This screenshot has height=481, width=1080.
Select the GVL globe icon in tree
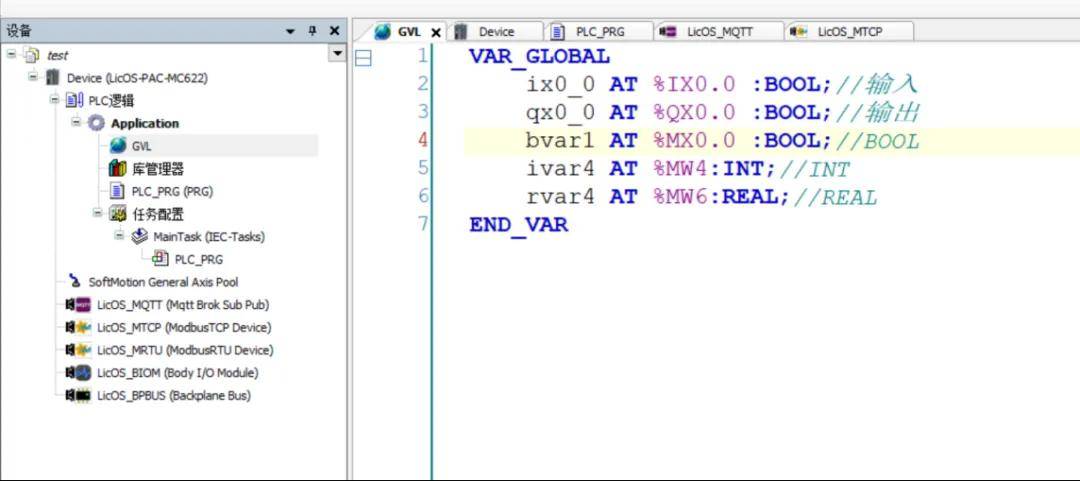click(x=118, y=146)
